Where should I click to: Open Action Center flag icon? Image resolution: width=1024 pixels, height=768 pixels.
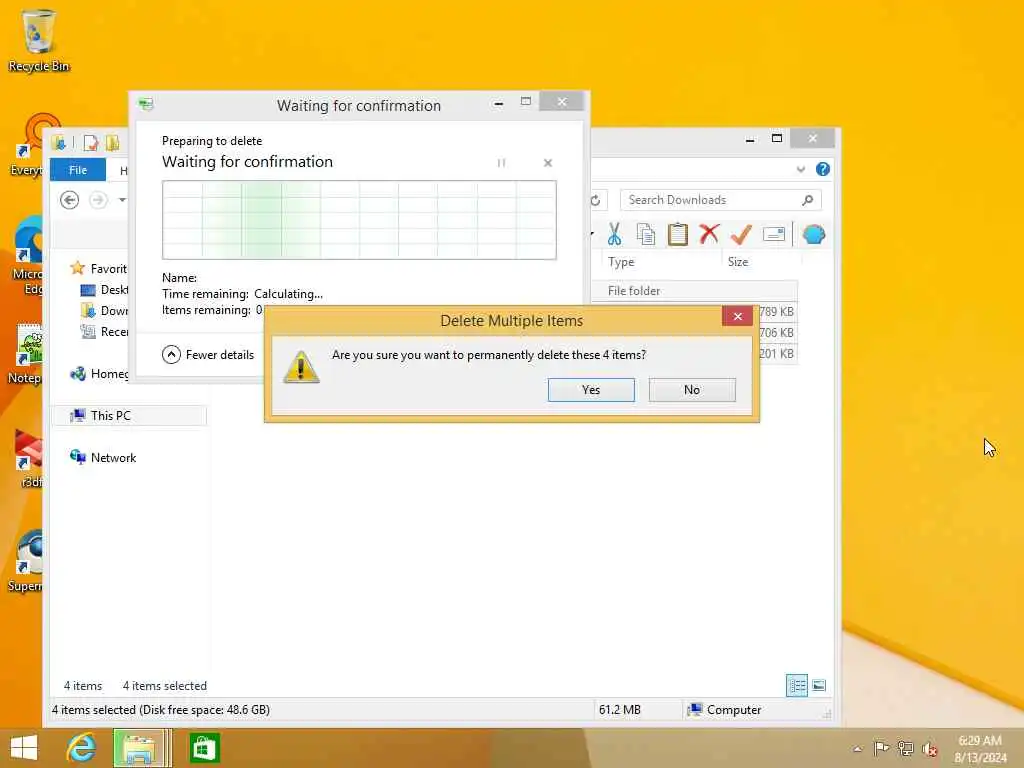(881, 748)
